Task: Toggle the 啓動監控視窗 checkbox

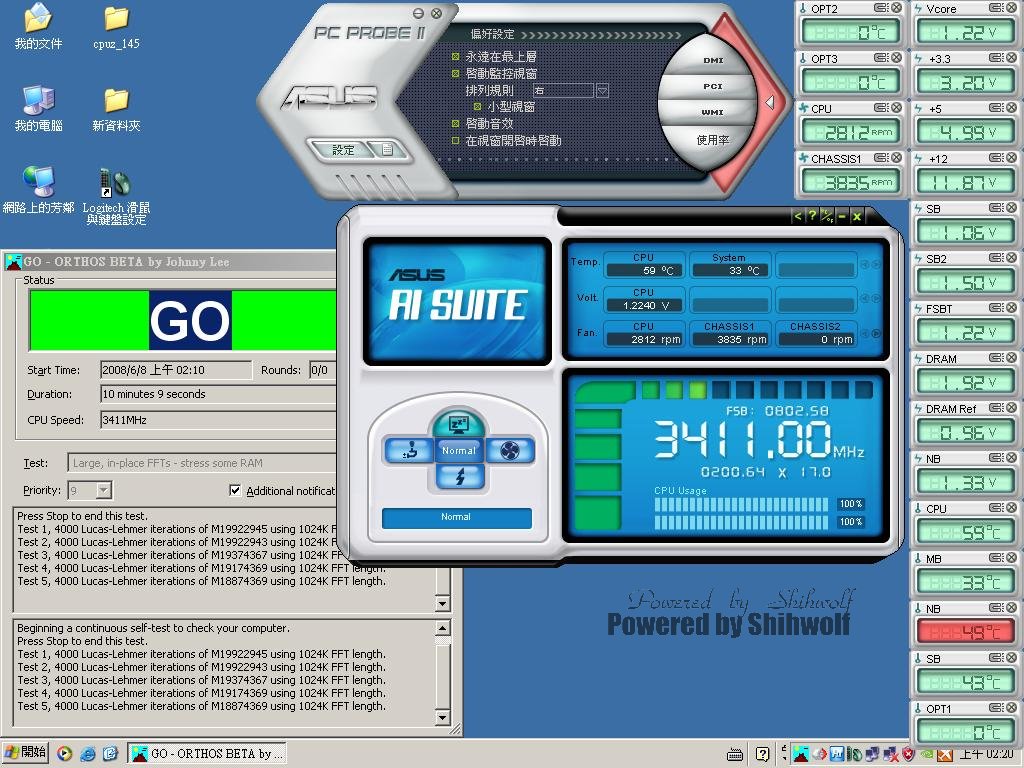Action: tap(456, 74)
